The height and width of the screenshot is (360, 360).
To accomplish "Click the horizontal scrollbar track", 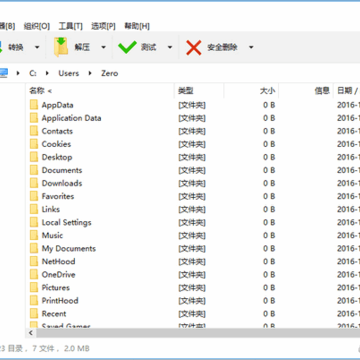I will point(198,333).
